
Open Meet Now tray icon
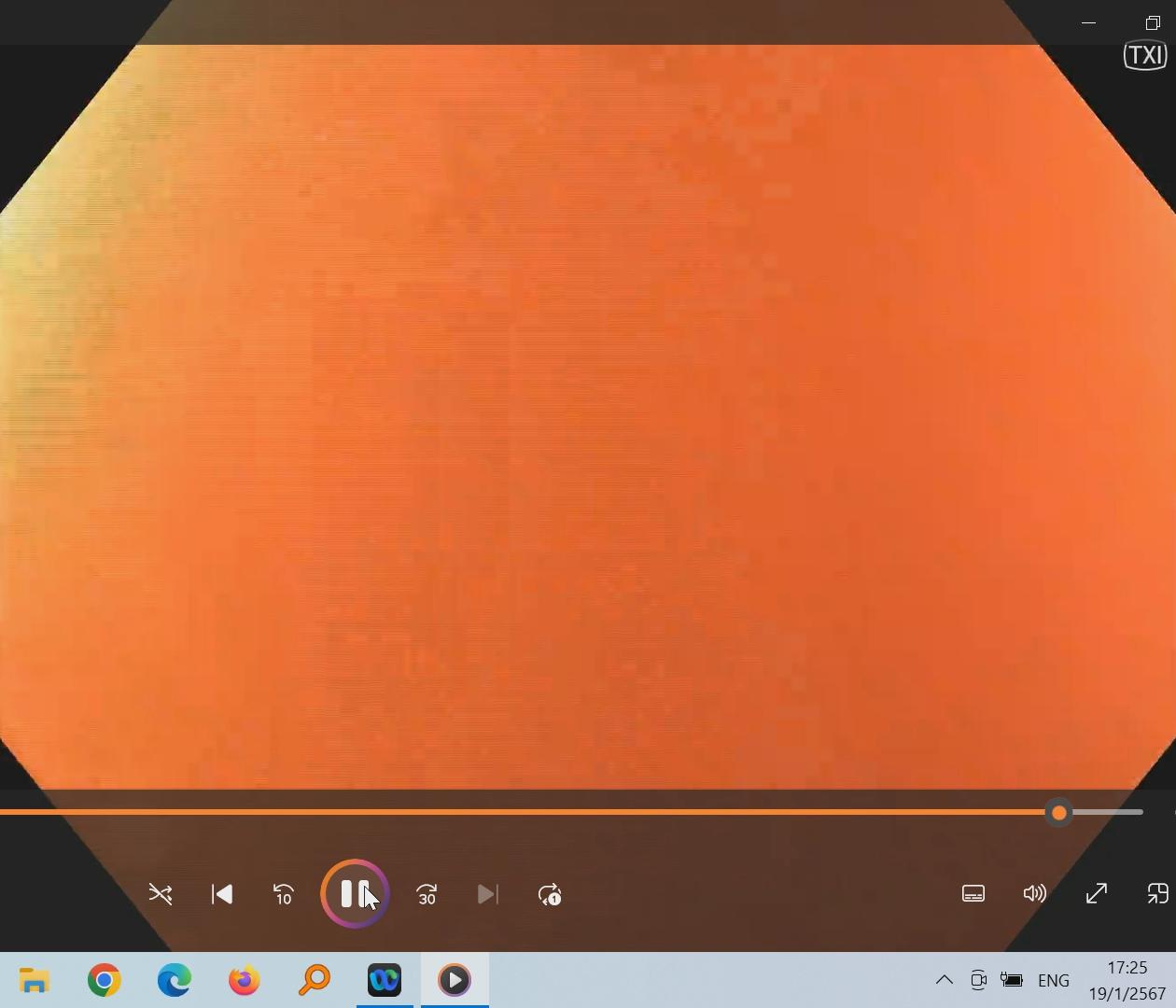pyautogui.click(x=978, y=980)
